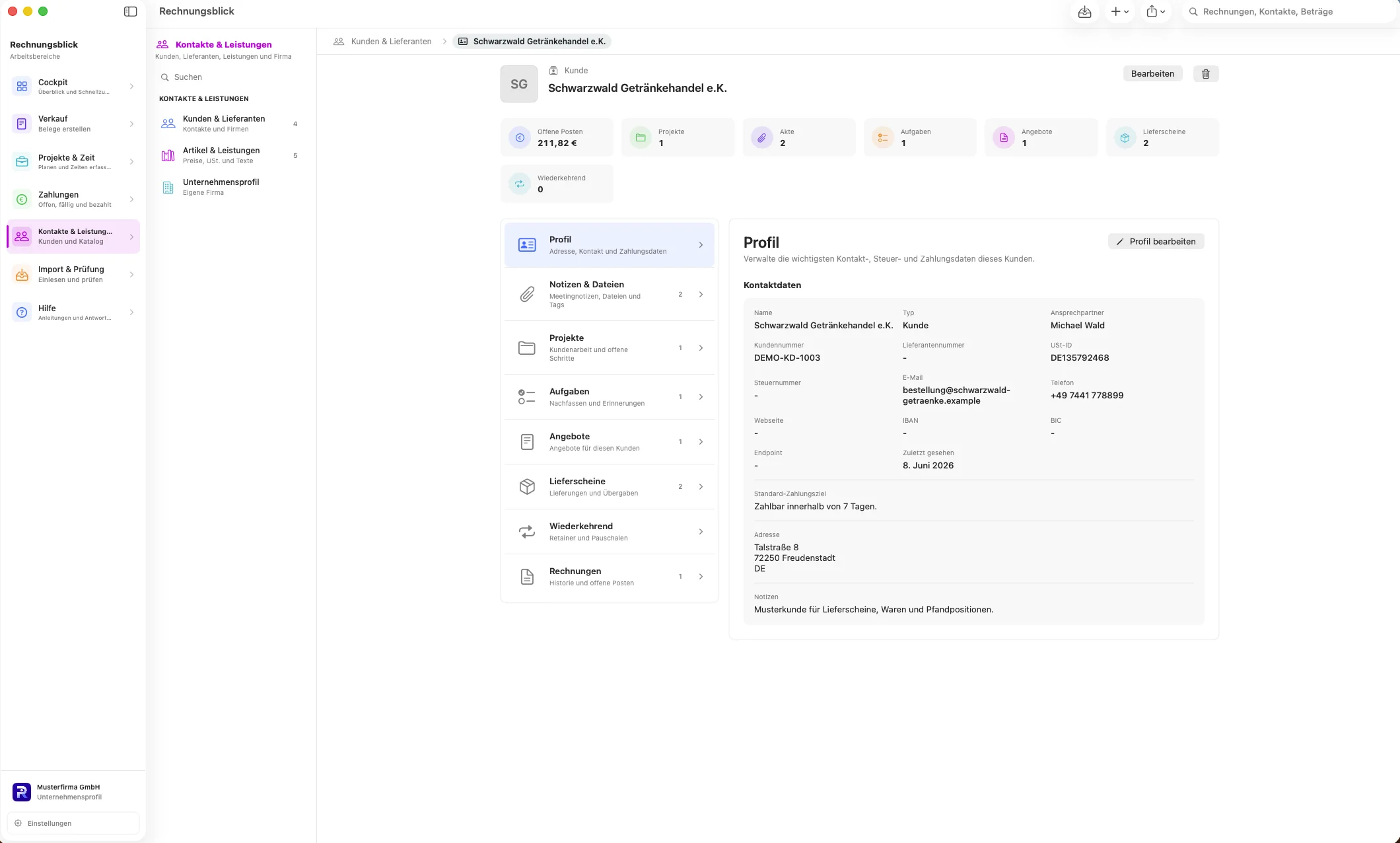Screen dimensions: 1400x843
Task: Click the Lieferscheine box icon in section list
Action: [527, 487]
